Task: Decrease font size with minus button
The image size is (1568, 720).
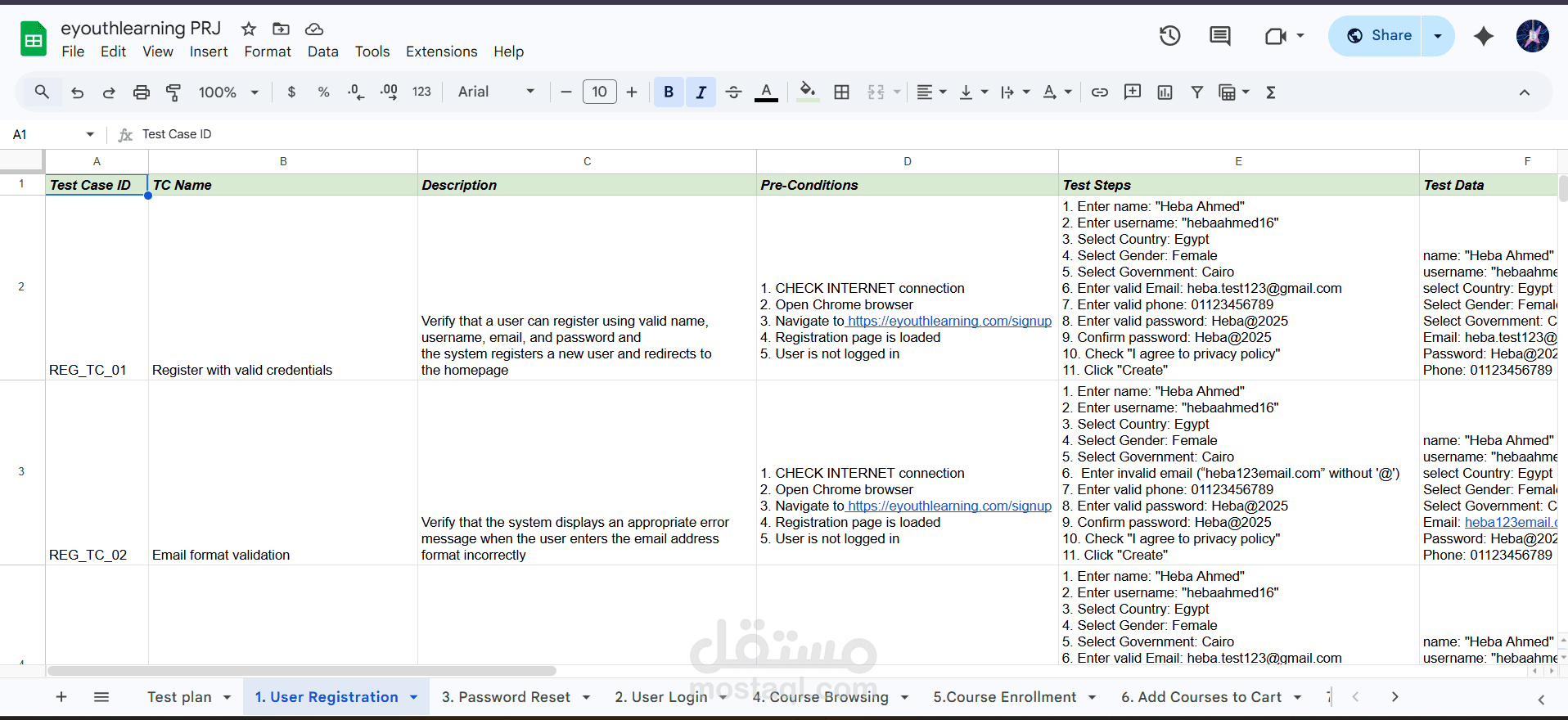Action: (x=565, y=92)
